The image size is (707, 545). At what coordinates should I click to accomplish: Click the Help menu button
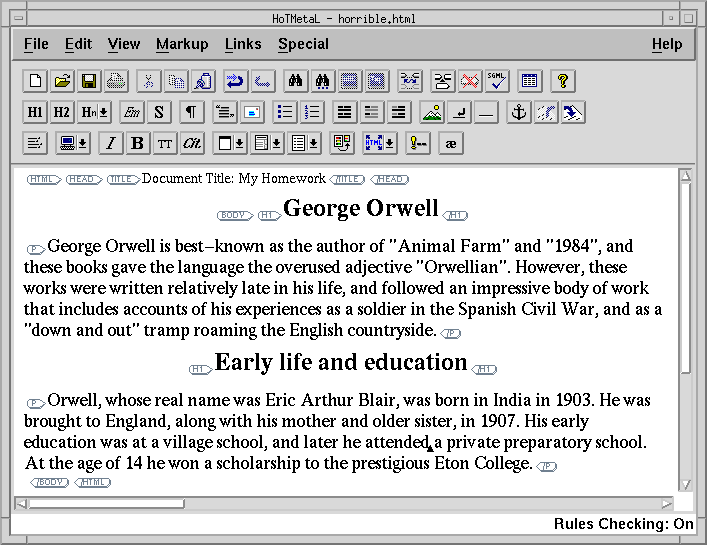(666, 44)
